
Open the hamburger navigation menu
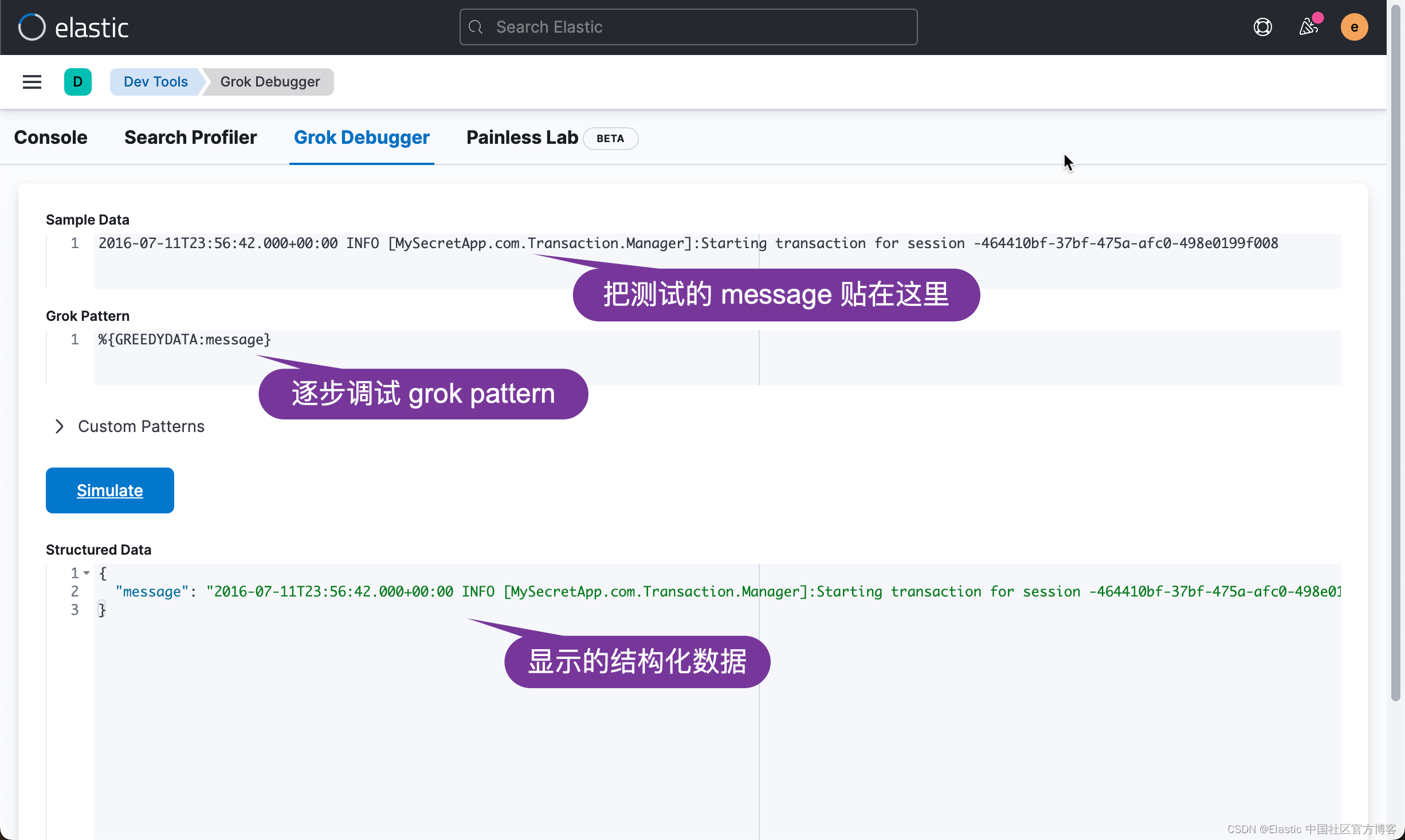(32, 82)
